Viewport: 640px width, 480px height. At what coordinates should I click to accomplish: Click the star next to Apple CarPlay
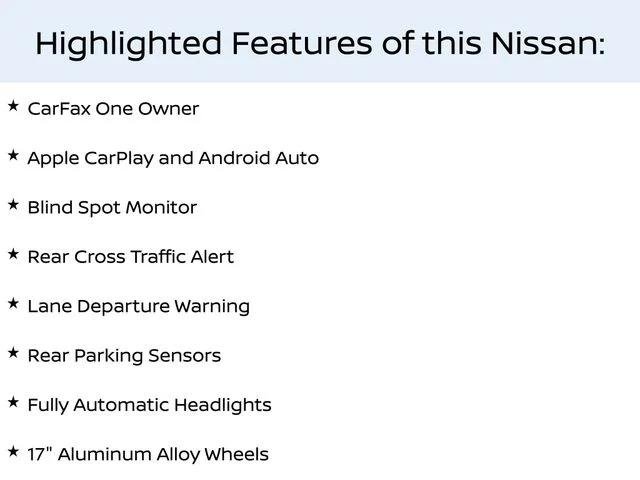[x=13, y=156]
